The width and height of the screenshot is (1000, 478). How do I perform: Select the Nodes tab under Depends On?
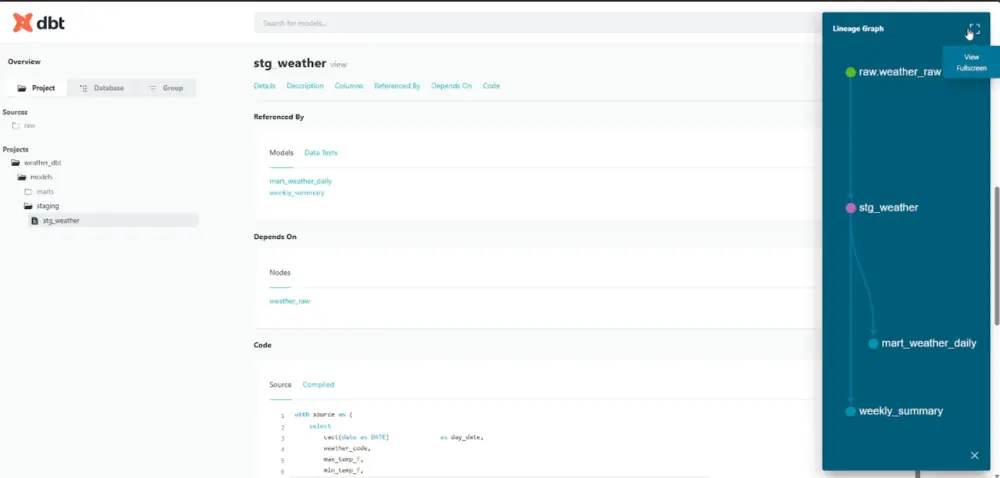point(280,273)
